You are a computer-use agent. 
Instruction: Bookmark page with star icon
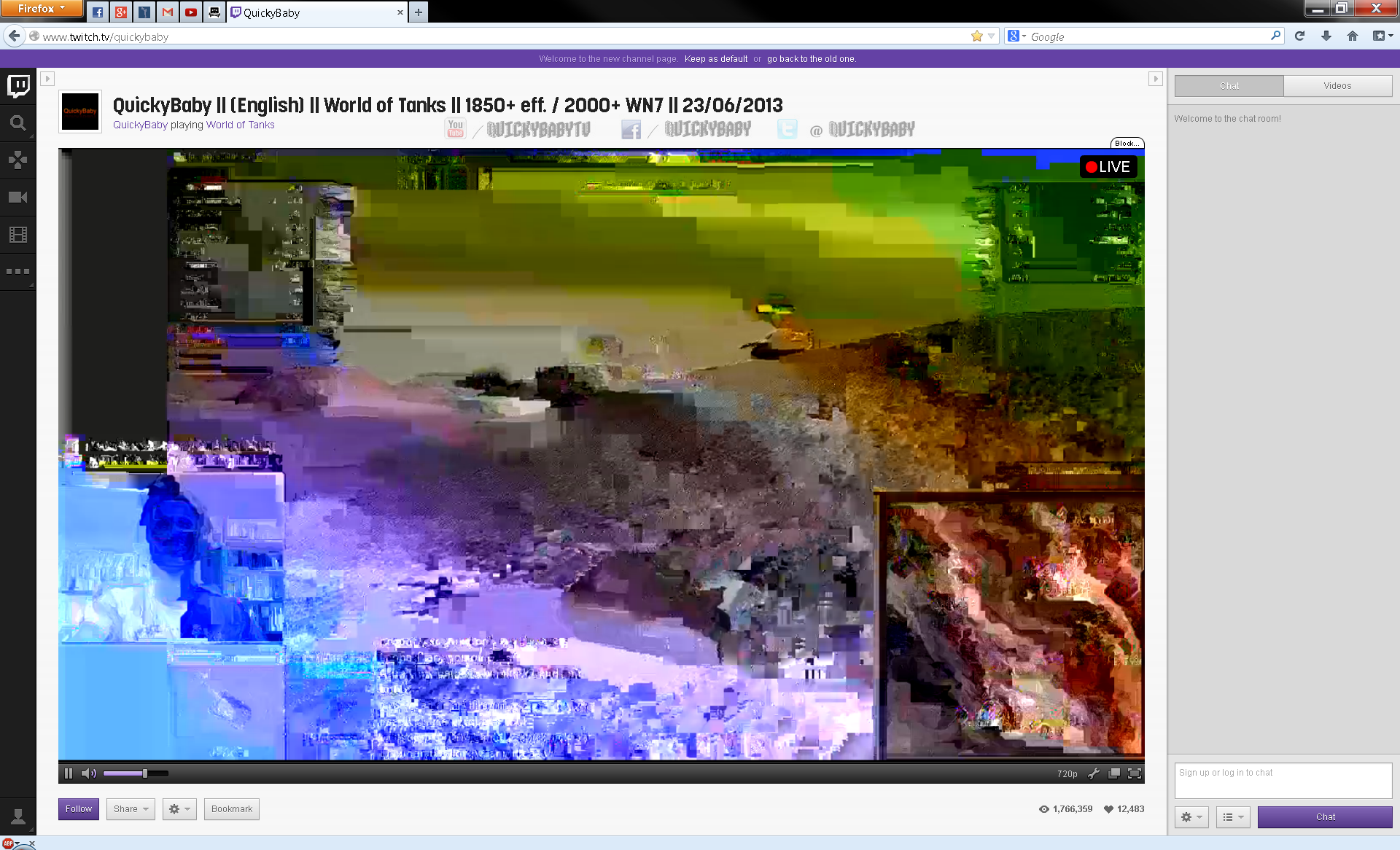point(977,36)
